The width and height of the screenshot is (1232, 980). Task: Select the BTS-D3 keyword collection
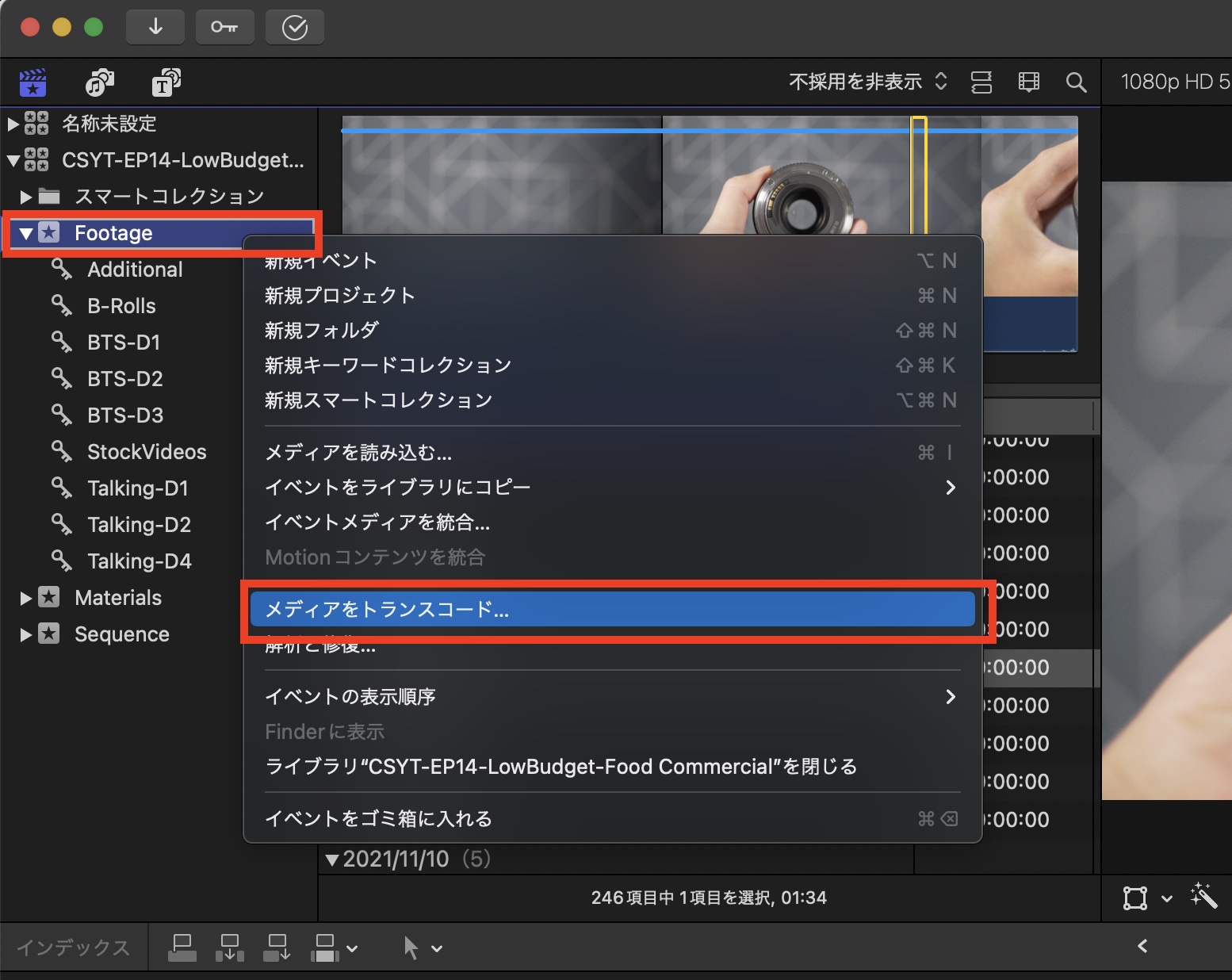coord(125,415)
